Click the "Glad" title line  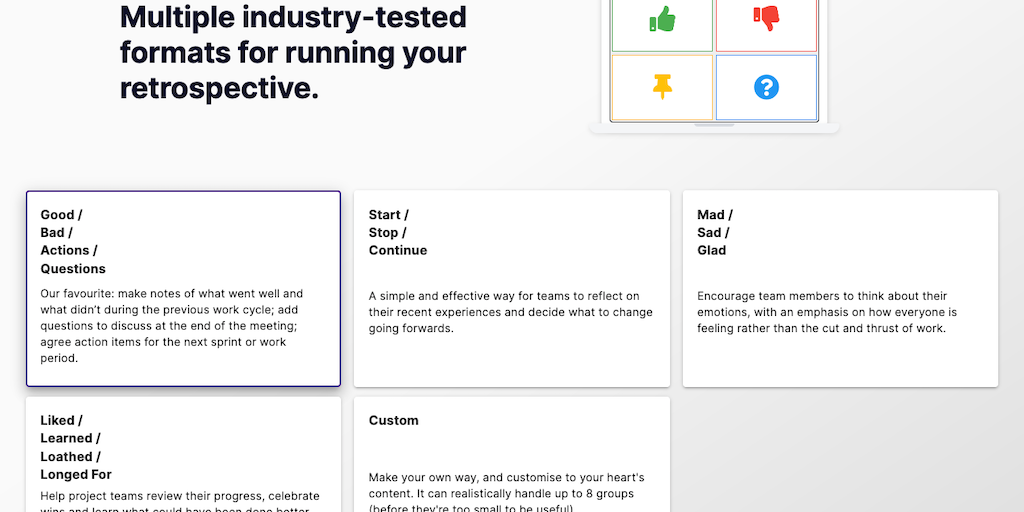pyautogui.click(x=712, y=251)
